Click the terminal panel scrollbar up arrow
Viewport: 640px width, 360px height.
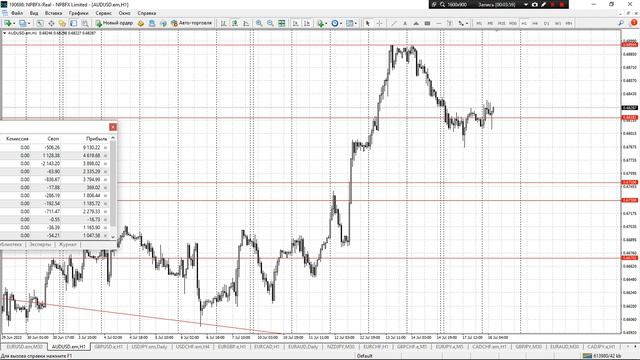pyautogui.click(x=113, y=138)
